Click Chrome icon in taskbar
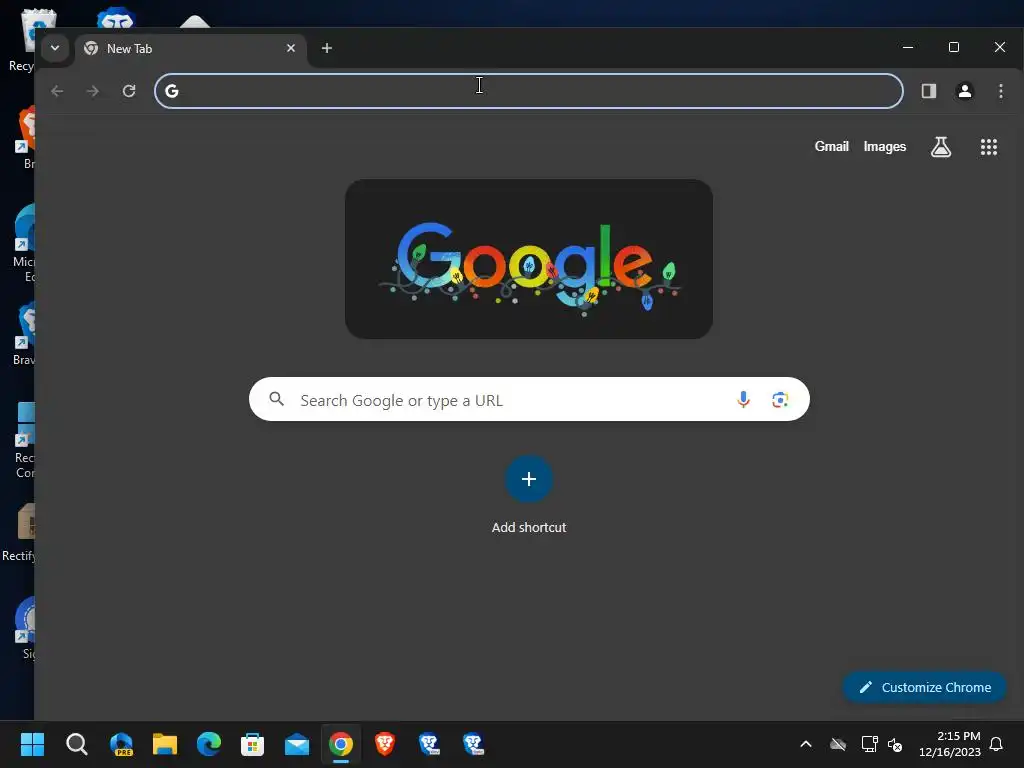This screenshot has height=768, width=1024. coord(341,744)
